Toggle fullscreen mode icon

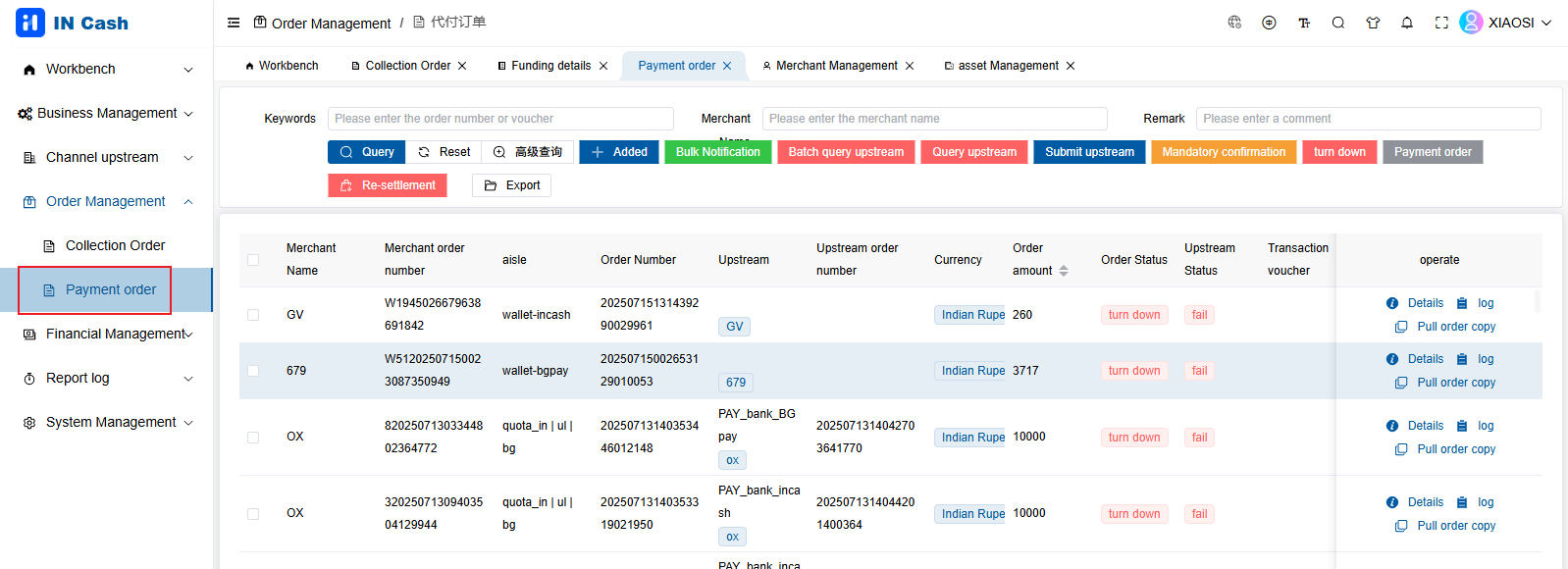coord(1441,23)
